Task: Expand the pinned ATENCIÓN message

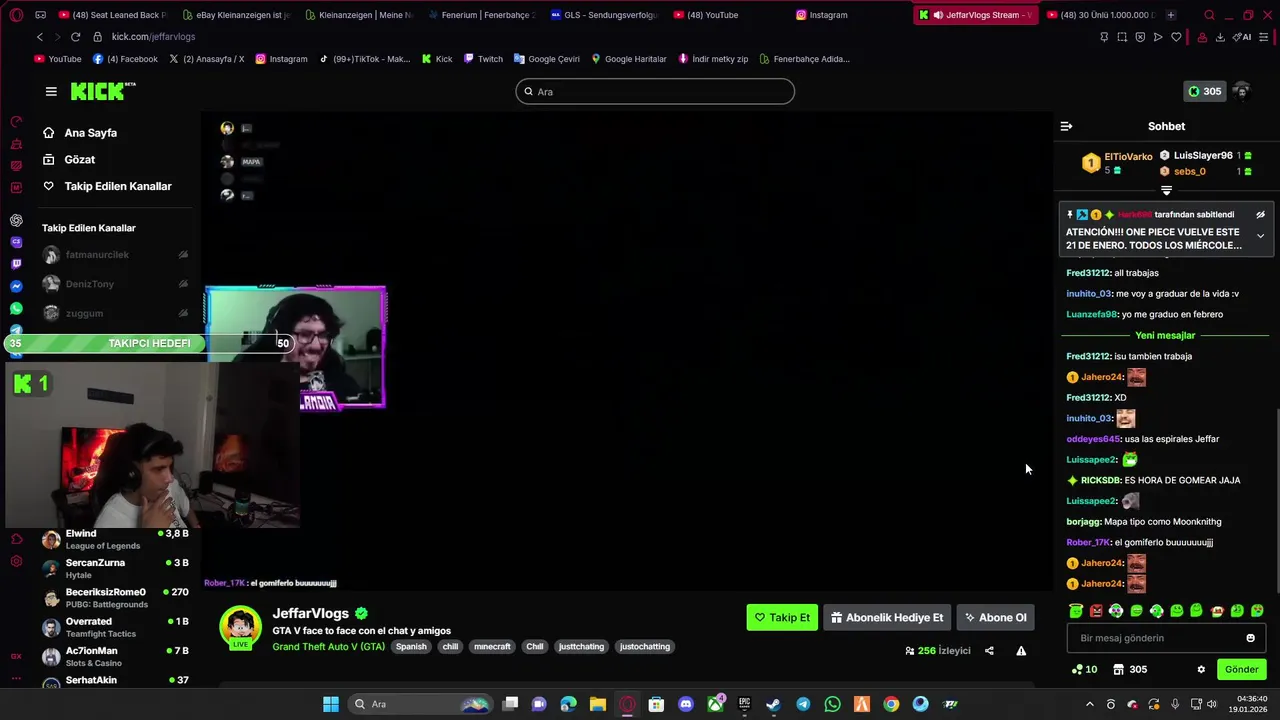Action: 1260,236
